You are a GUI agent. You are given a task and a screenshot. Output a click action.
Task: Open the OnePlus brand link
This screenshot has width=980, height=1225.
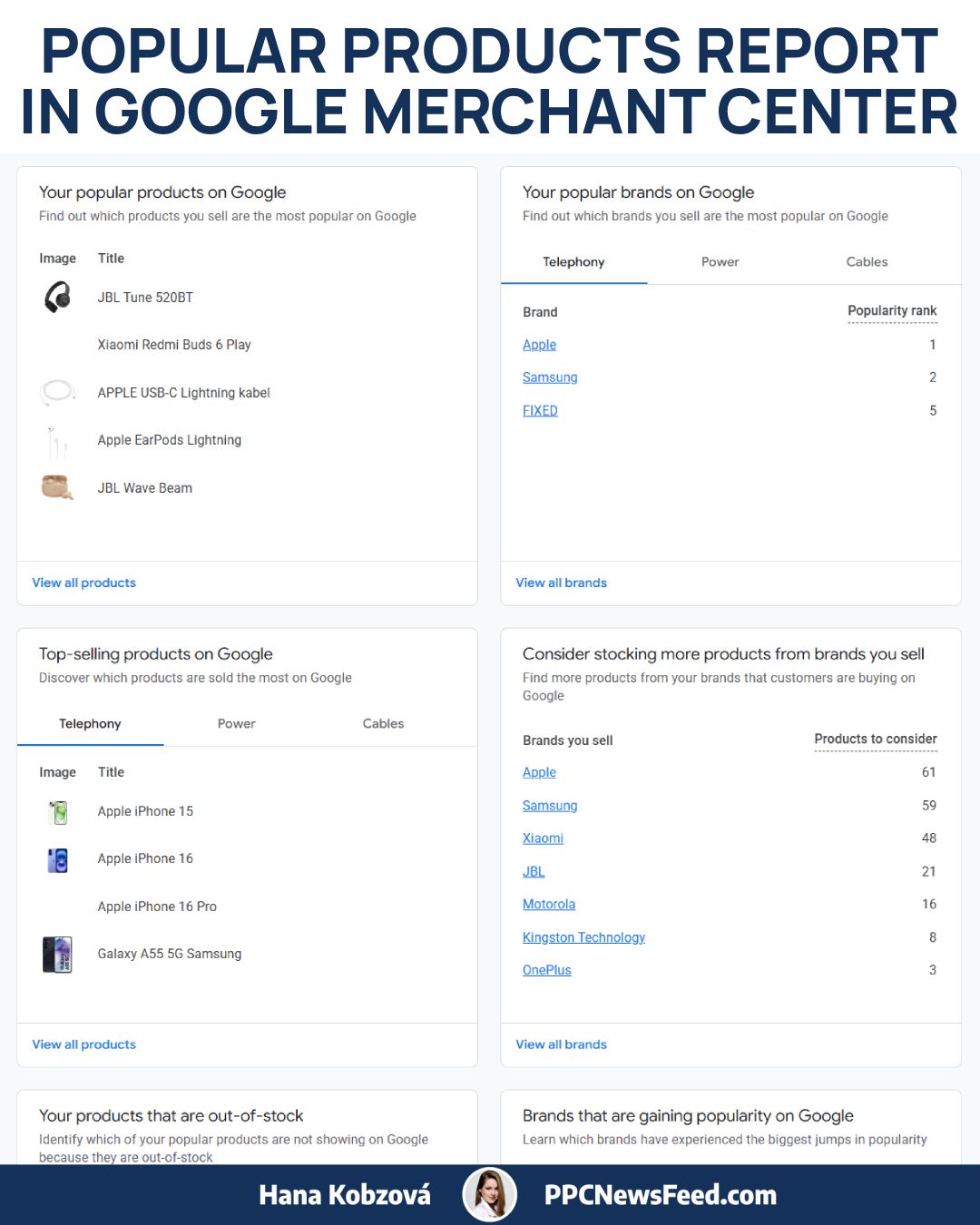point(547,970)
